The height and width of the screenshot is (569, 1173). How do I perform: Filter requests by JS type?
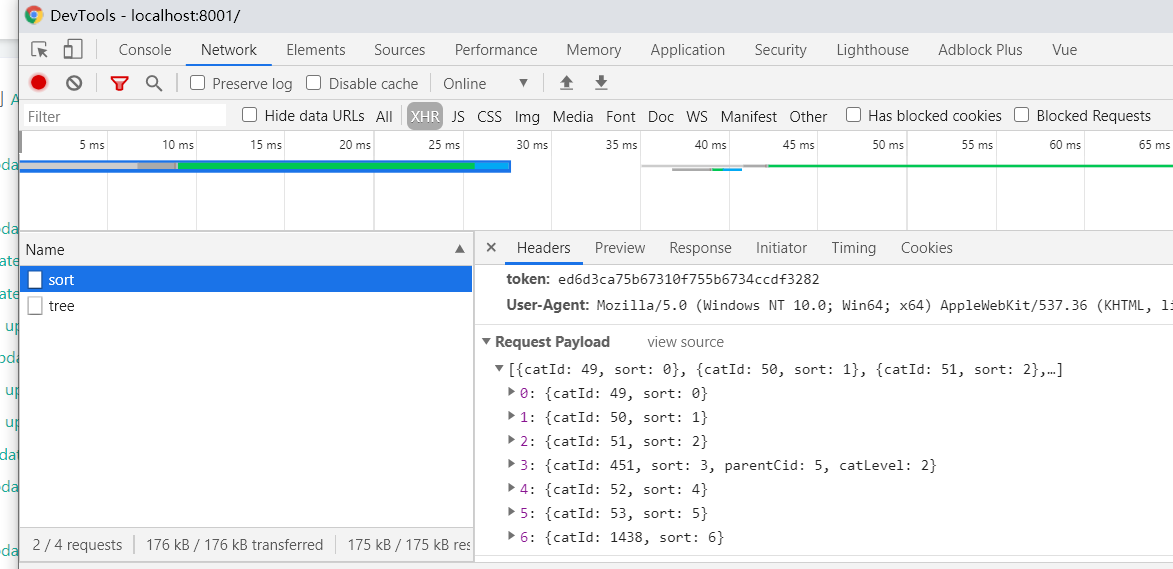[459, 117]
